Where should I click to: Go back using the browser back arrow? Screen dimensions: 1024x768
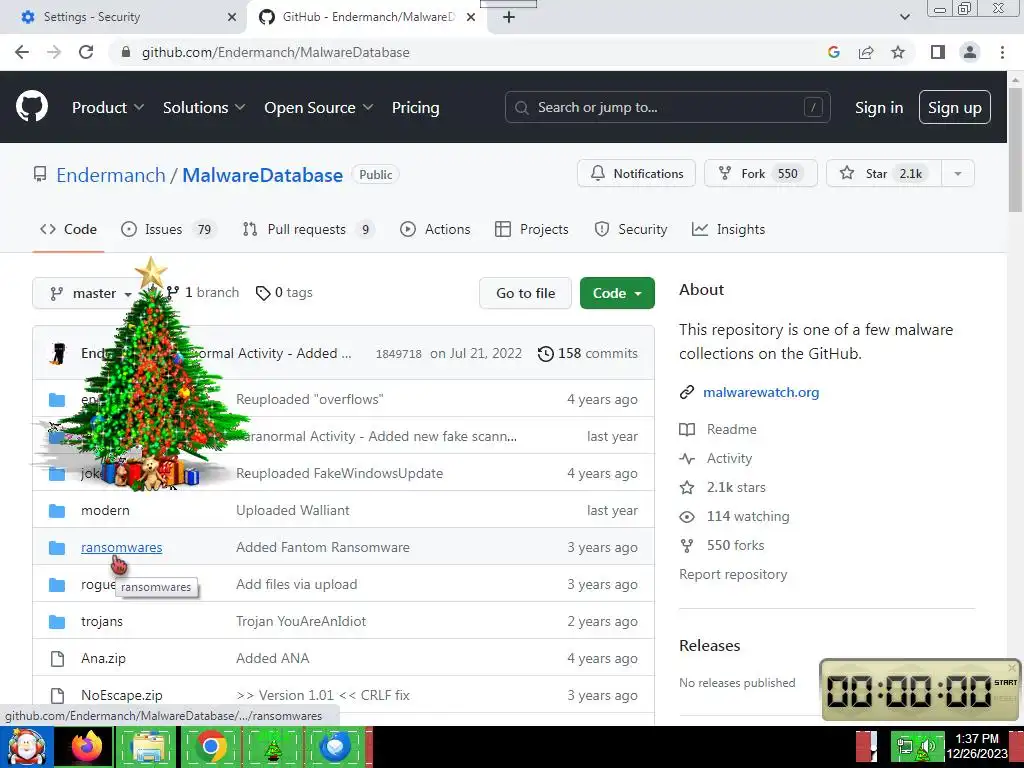click(22, 52)
